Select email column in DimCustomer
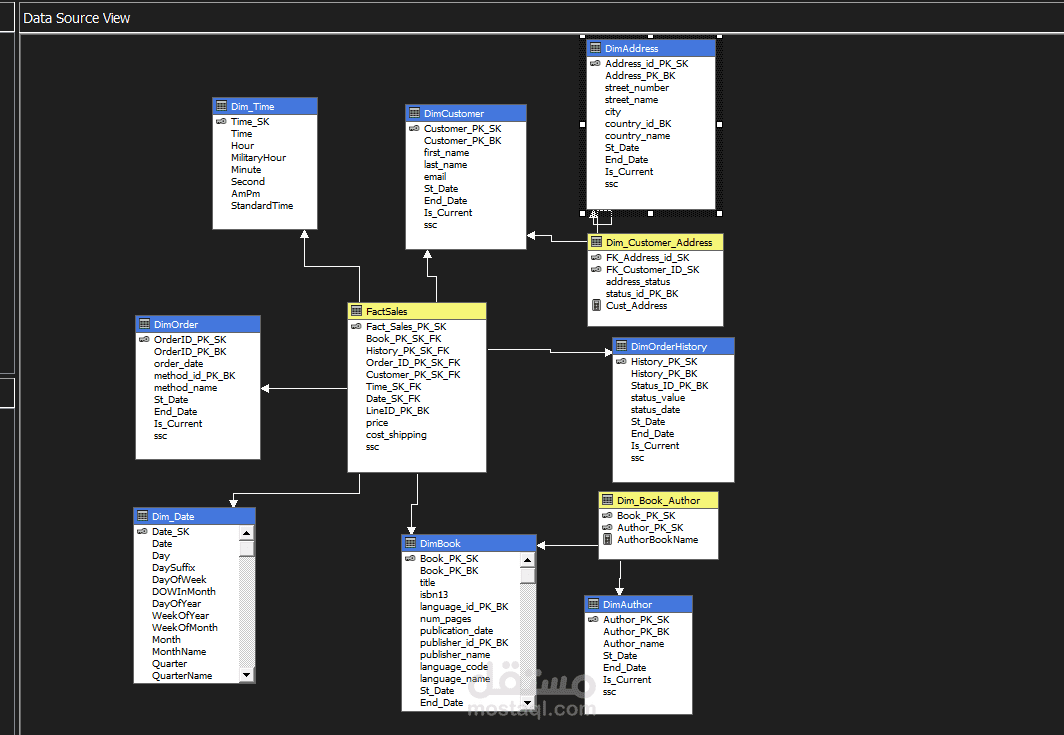 click(435, 176)
